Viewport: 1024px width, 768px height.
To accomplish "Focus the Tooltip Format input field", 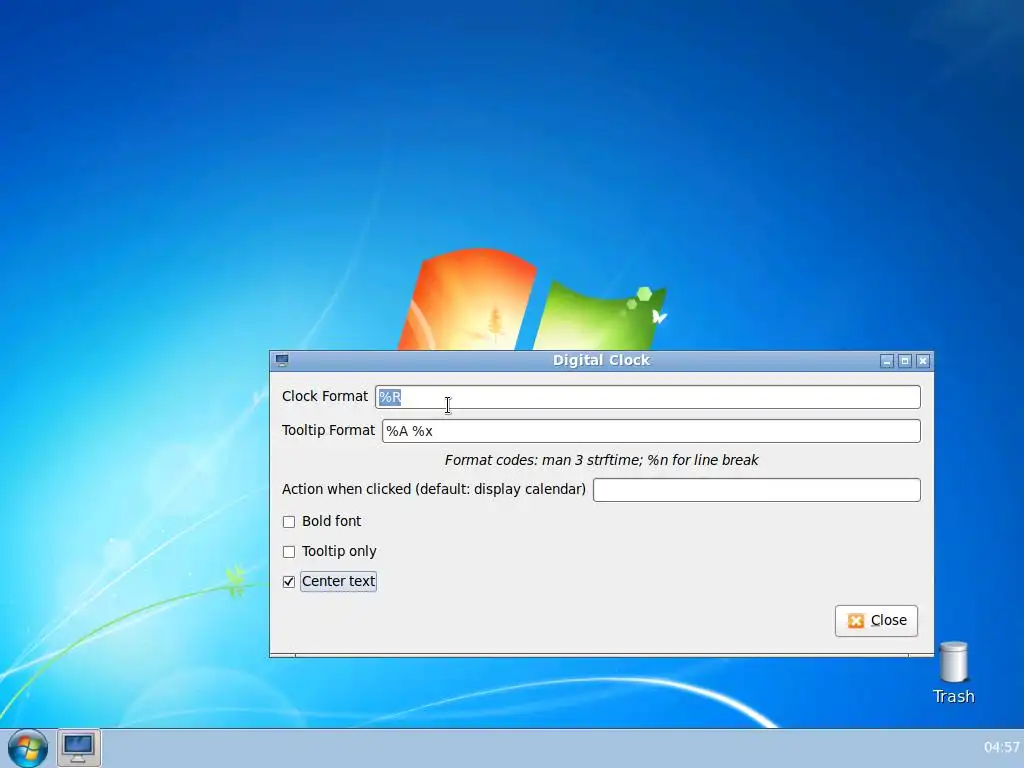I will pyautogui.click(x=651, y=431).
